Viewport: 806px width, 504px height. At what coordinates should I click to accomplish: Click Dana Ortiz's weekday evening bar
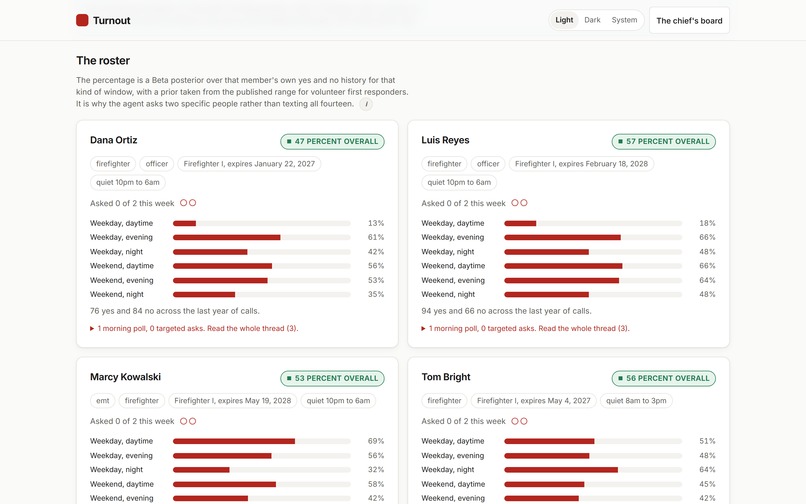pyautogui.click(x=262, y=238)
